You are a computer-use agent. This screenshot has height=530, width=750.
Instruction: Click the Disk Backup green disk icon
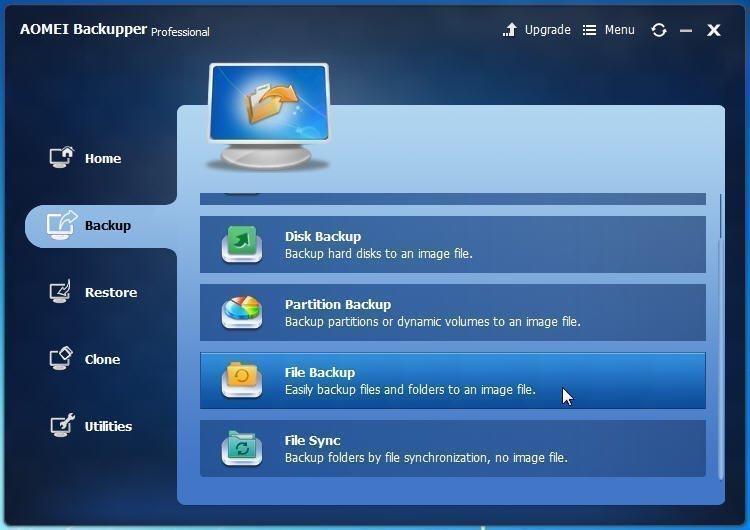[242, 244]
